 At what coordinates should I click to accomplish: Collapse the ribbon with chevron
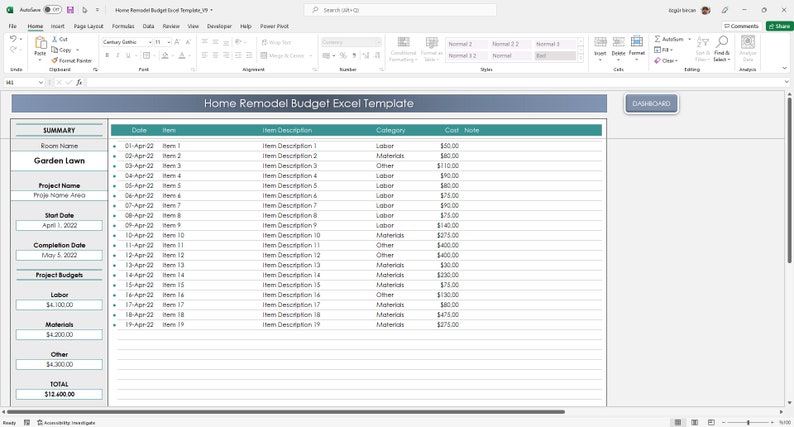[x=784, y=68]
